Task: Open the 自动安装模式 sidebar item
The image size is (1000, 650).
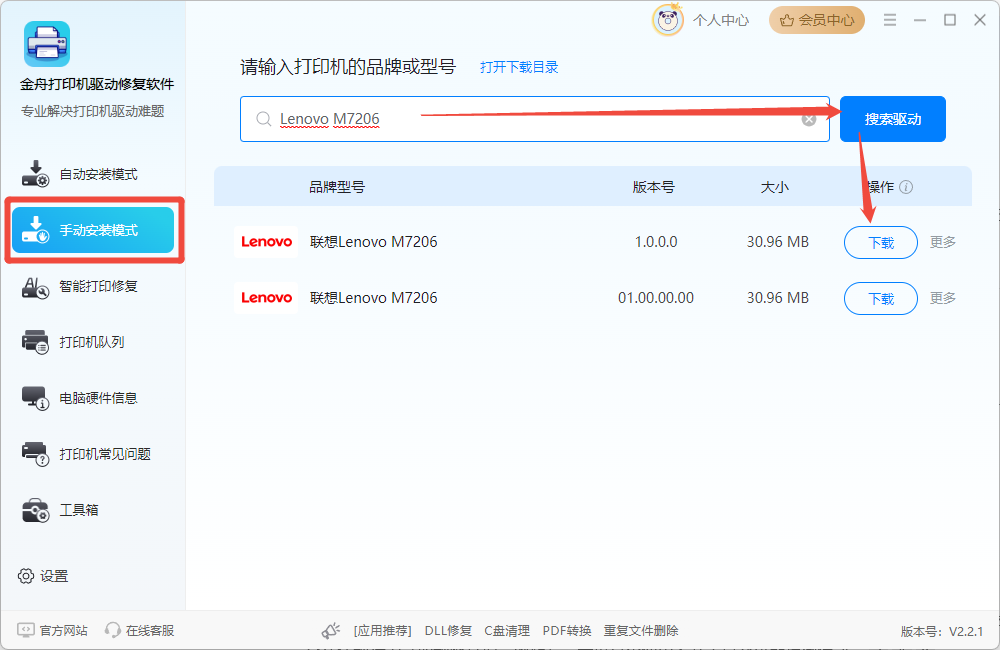Action: [93, 174]
